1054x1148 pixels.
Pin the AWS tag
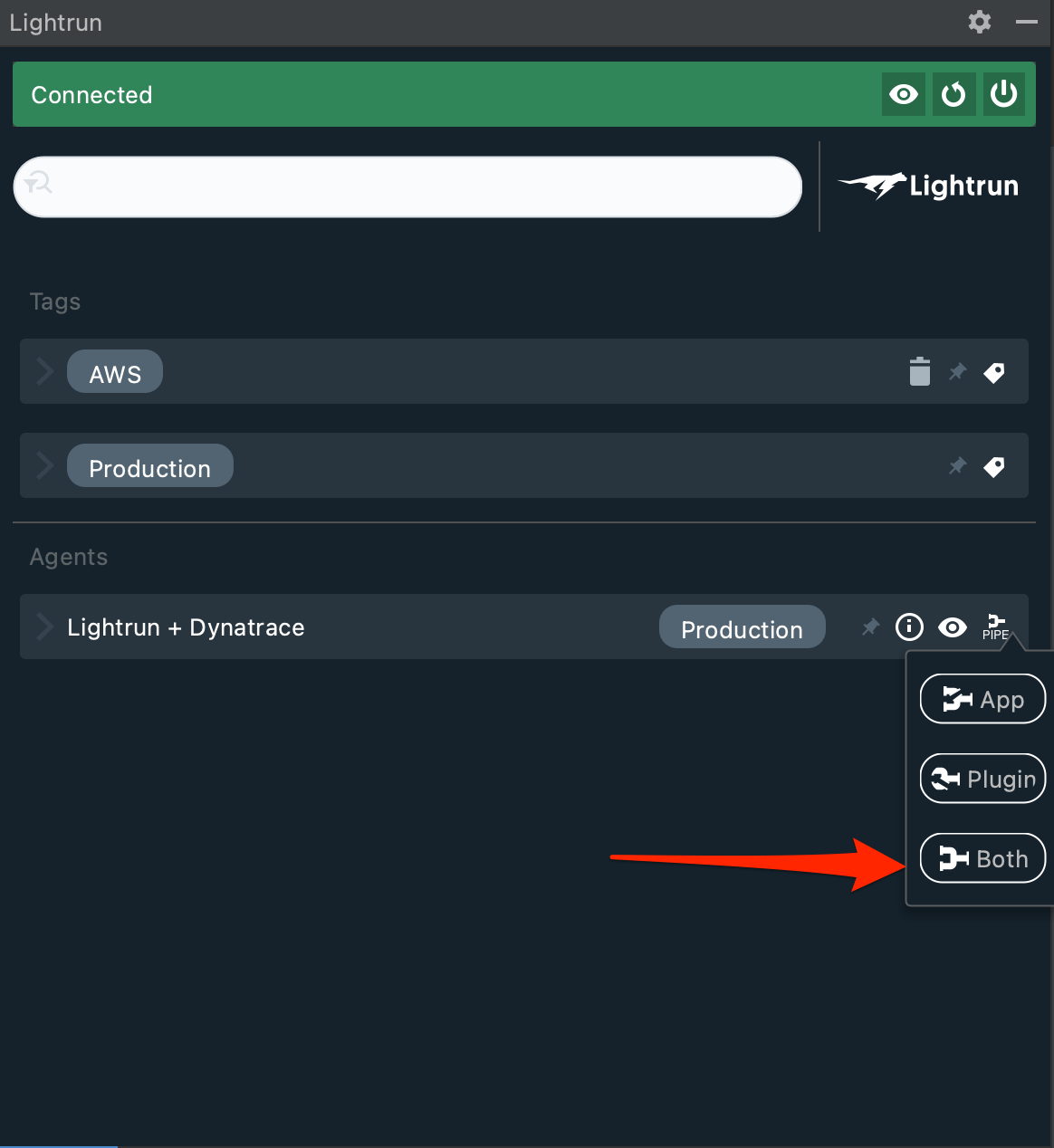click(x=957, y=372)
